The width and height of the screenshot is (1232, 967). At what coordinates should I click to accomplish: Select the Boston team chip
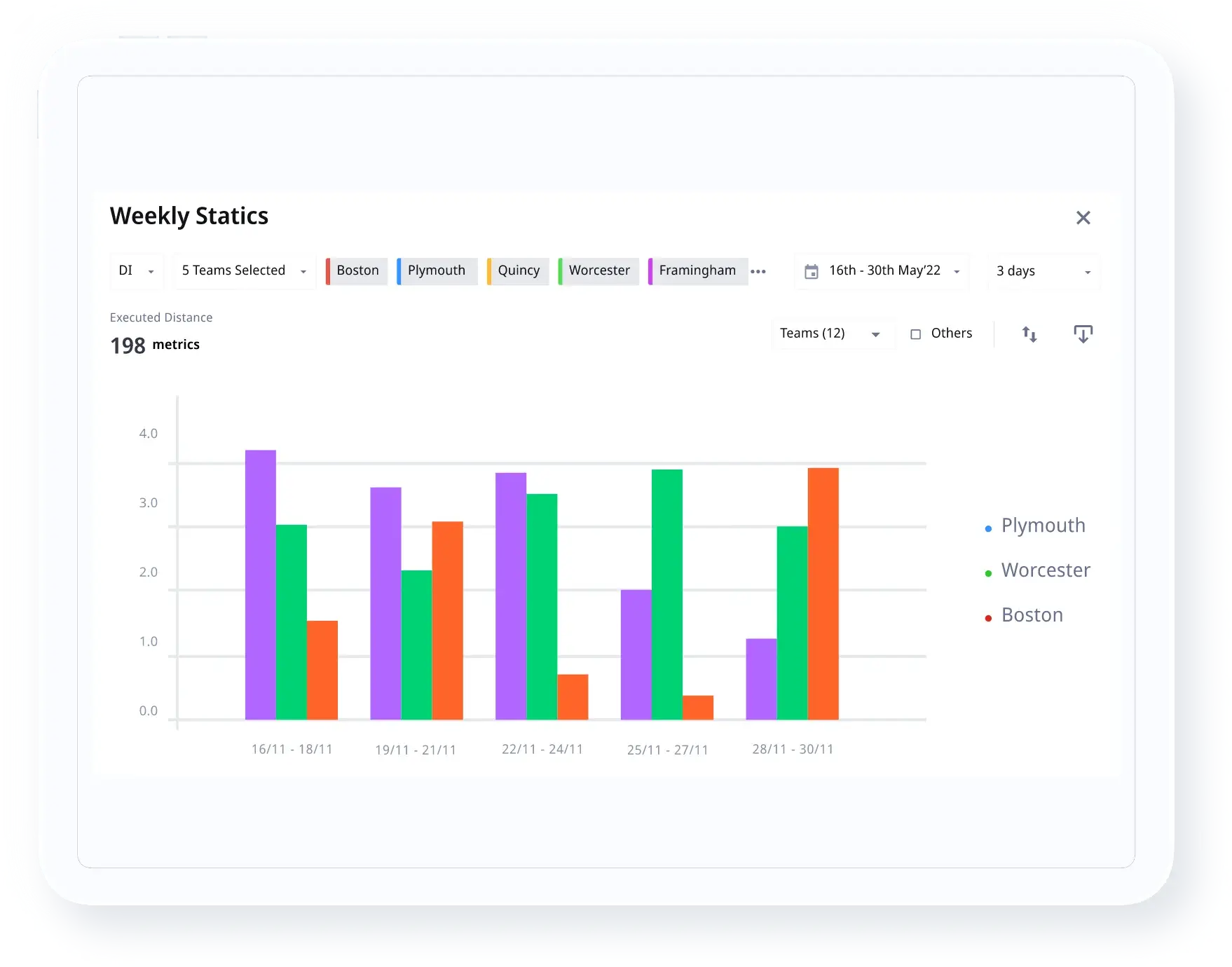pyautogui.click(x=357, y=271)
